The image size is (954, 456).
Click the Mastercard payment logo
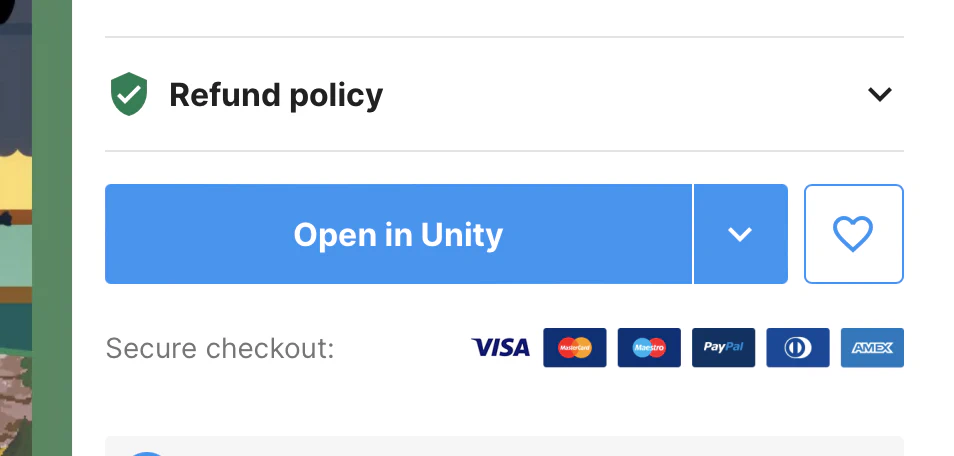click(575, 348)
